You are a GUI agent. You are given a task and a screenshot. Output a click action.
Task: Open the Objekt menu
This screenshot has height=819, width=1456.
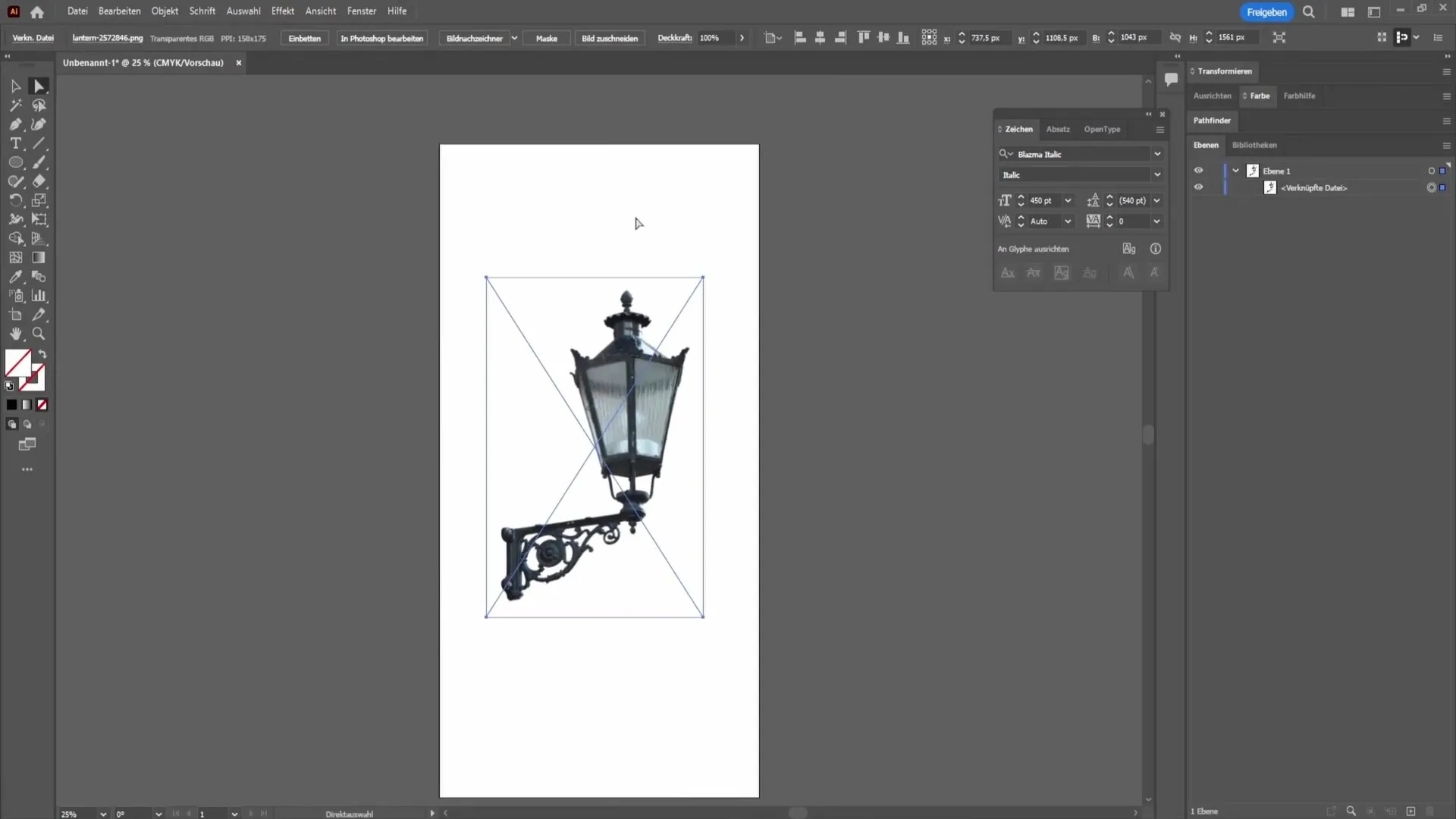coord(165,11)
